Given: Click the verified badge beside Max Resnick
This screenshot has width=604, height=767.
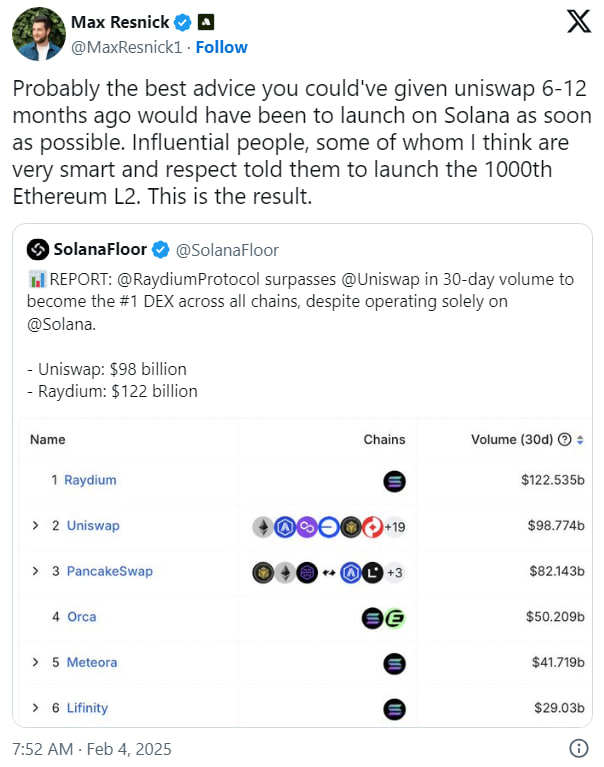Looking at the screenshot, I should click(183, 23).
